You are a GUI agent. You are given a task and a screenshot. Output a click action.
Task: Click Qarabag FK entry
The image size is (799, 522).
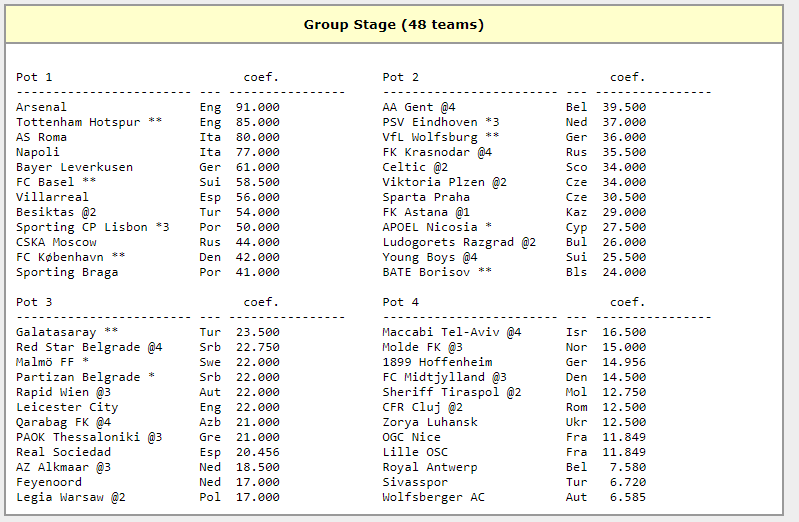(63, 422)
